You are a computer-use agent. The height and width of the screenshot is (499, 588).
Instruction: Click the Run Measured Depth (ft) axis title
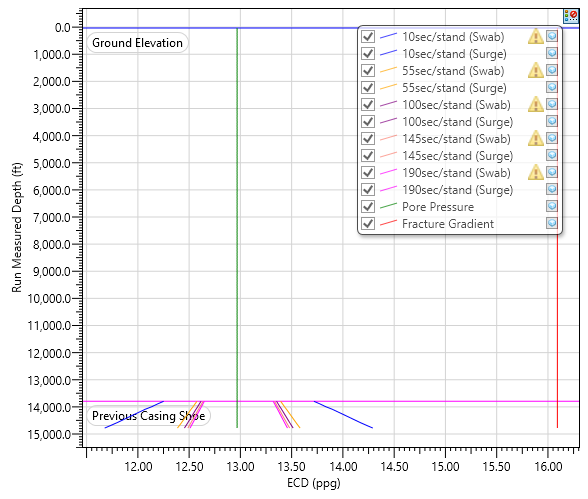click(x=16, y=227)
